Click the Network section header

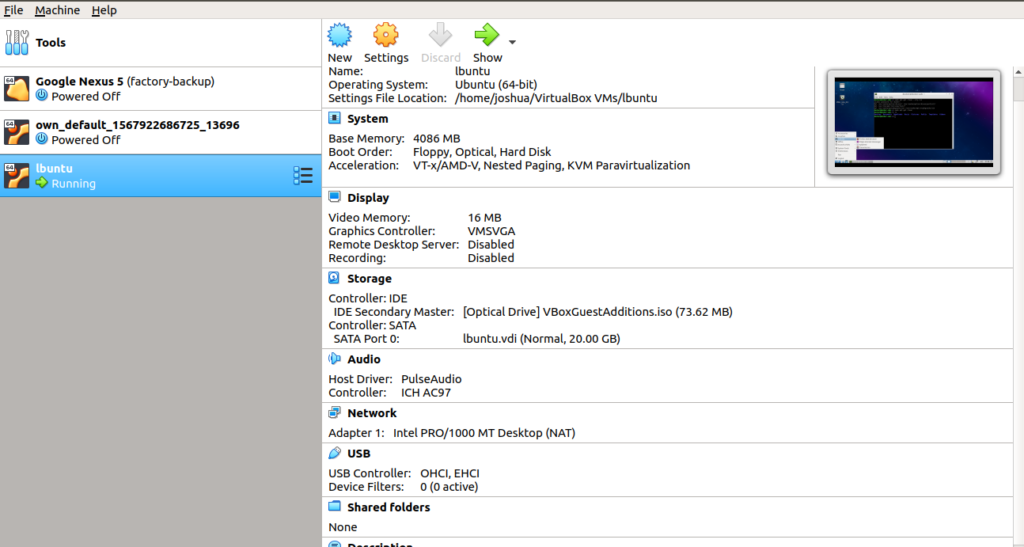(372, 413)
